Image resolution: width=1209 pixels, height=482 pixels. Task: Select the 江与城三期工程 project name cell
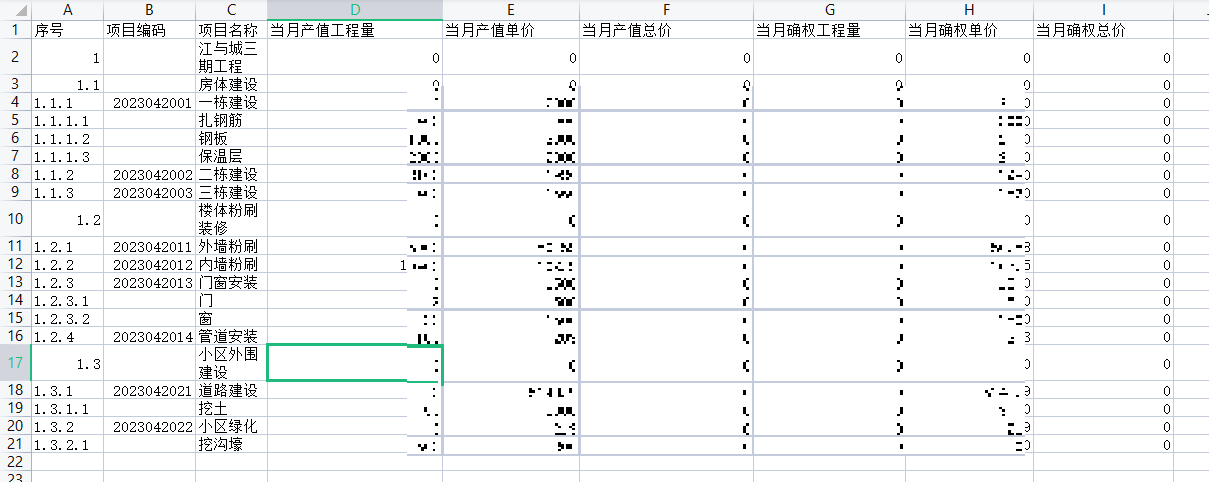(x=231, y=58)
